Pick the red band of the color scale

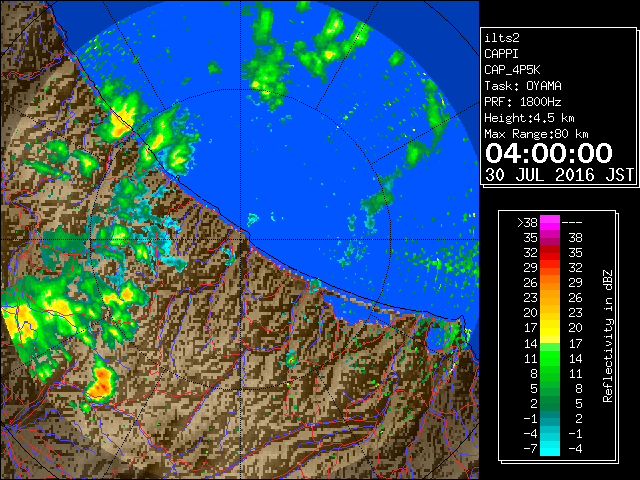550,253
